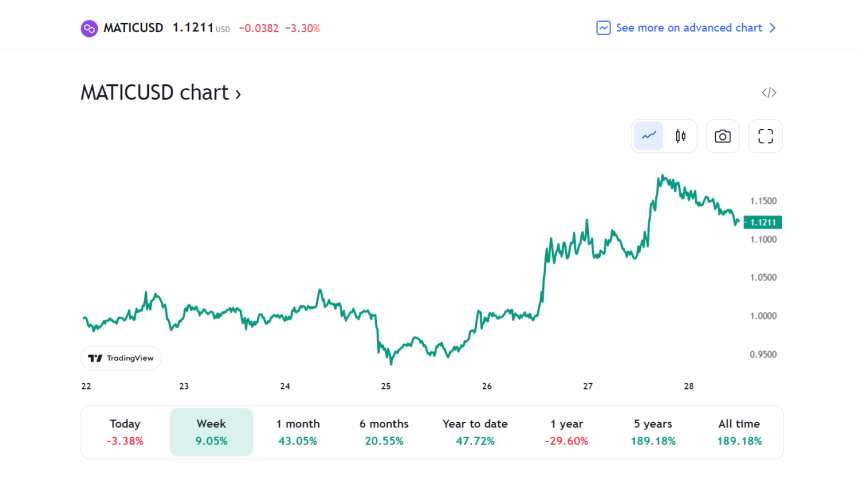This screenshot has height=497, width=860.
Task: Open chart in fullscreen mode
Action: pos(766,136)
